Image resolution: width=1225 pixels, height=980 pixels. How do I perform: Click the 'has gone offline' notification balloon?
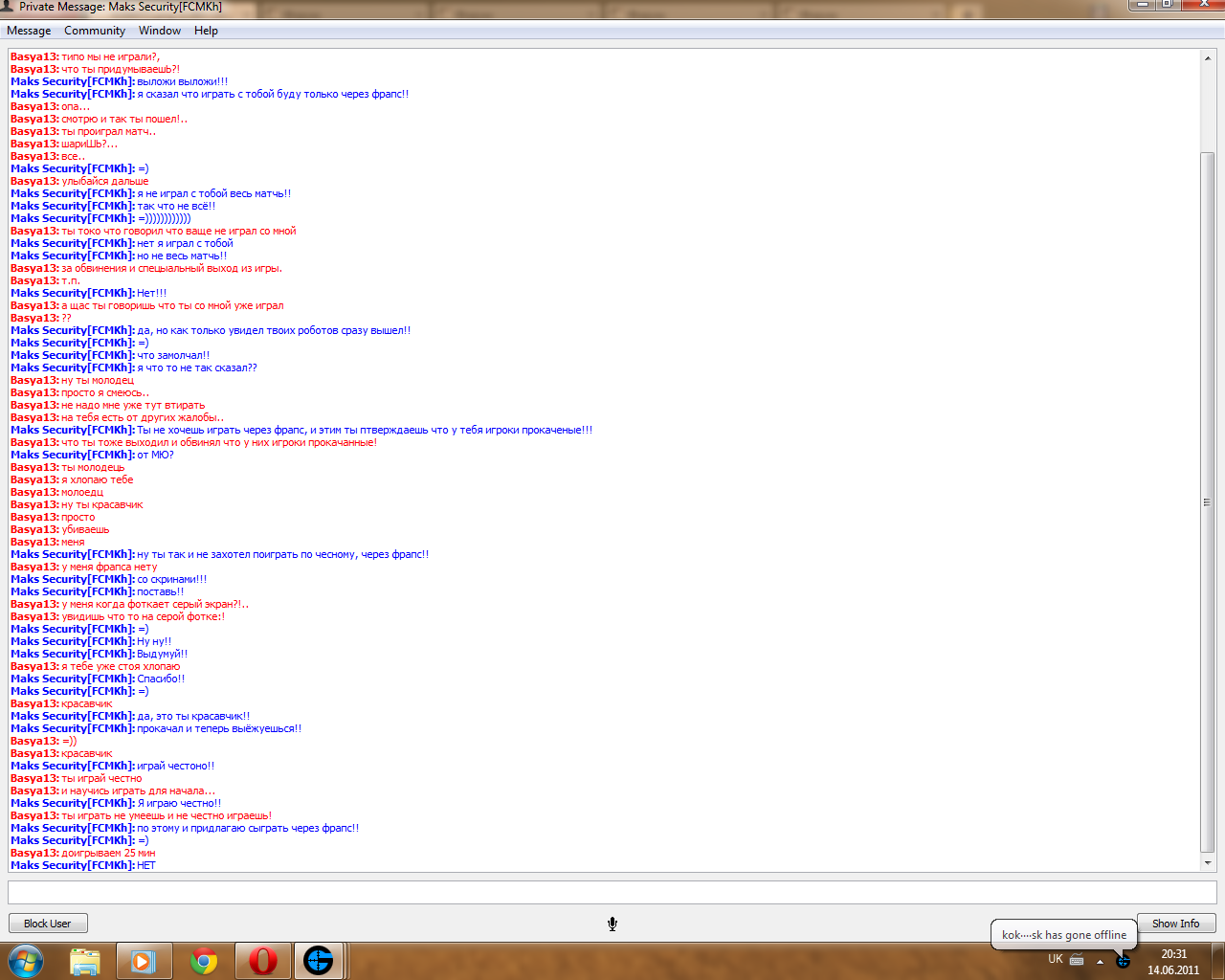(x=1063, y=935)
